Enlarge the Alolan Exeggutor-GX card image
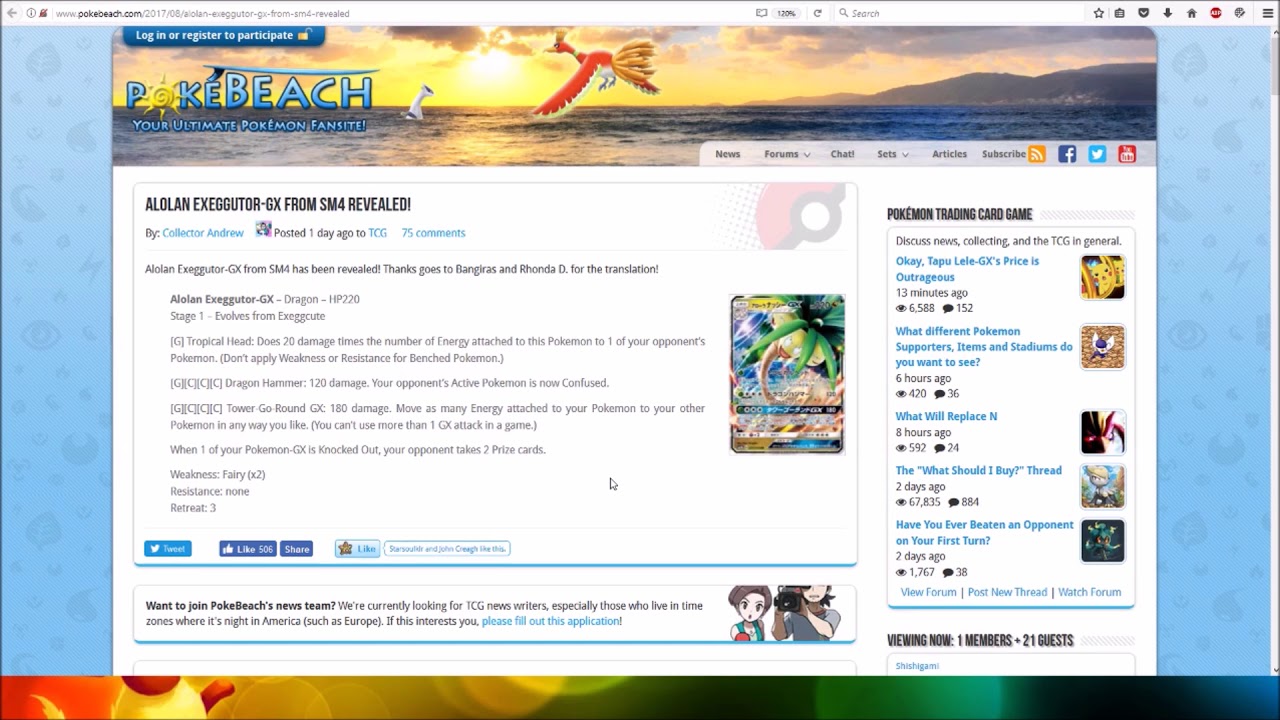Image resolution: width=1280 pixels, height=720 pixels. tap(787, 374)
